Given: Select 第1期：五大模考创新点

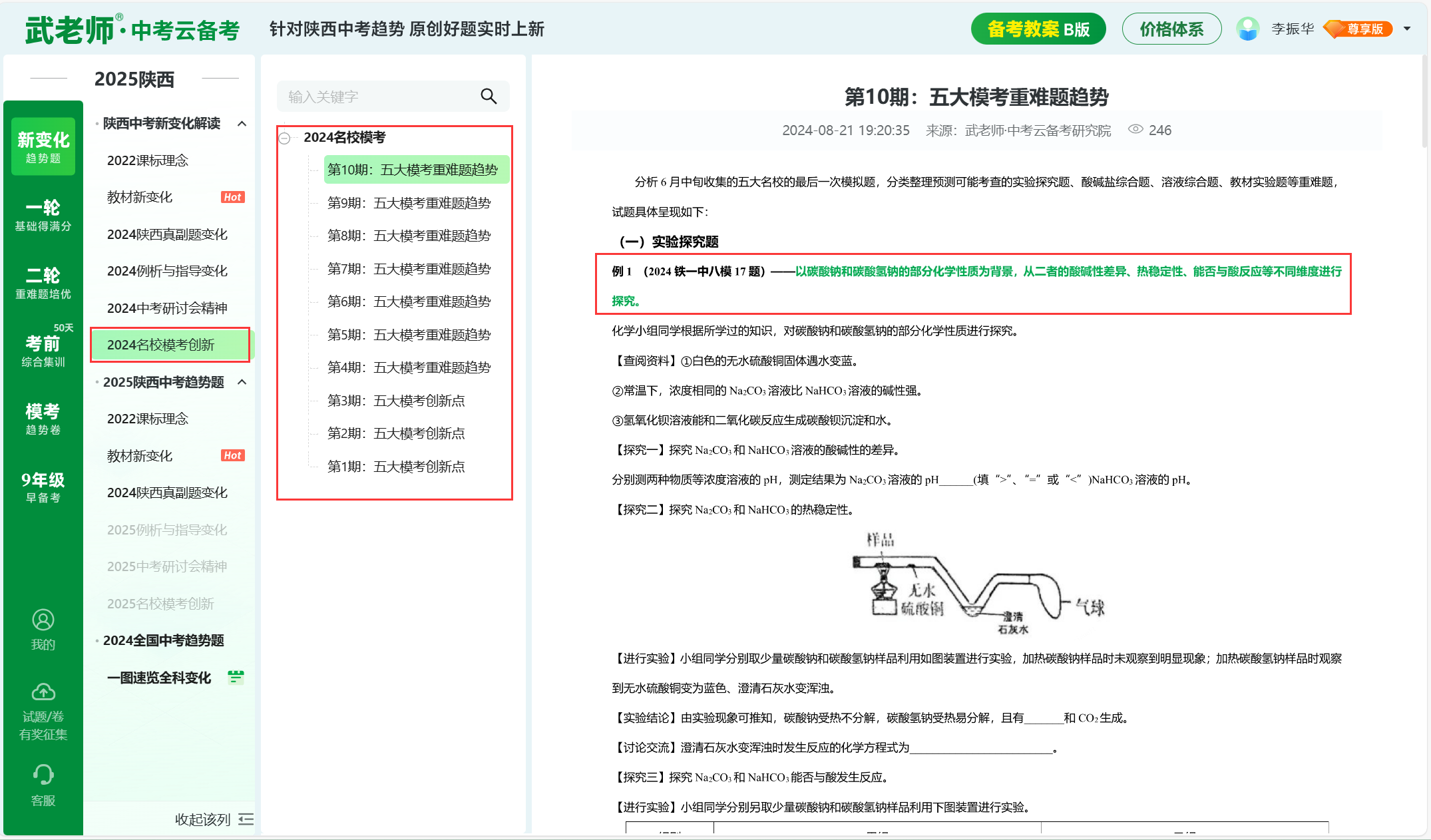Looking at the screenshot, I should point(396,467).
